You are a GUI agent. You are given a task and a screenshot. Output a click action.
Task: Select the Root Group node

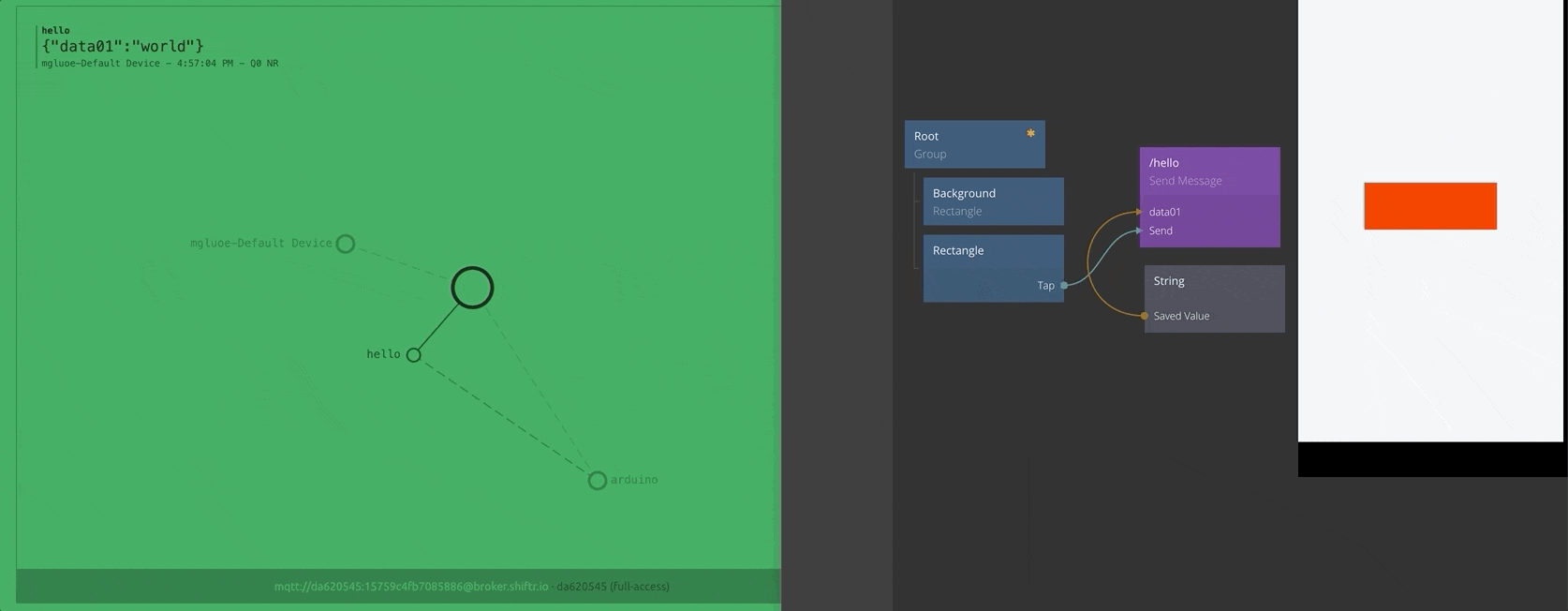click(x=974, y=144)
